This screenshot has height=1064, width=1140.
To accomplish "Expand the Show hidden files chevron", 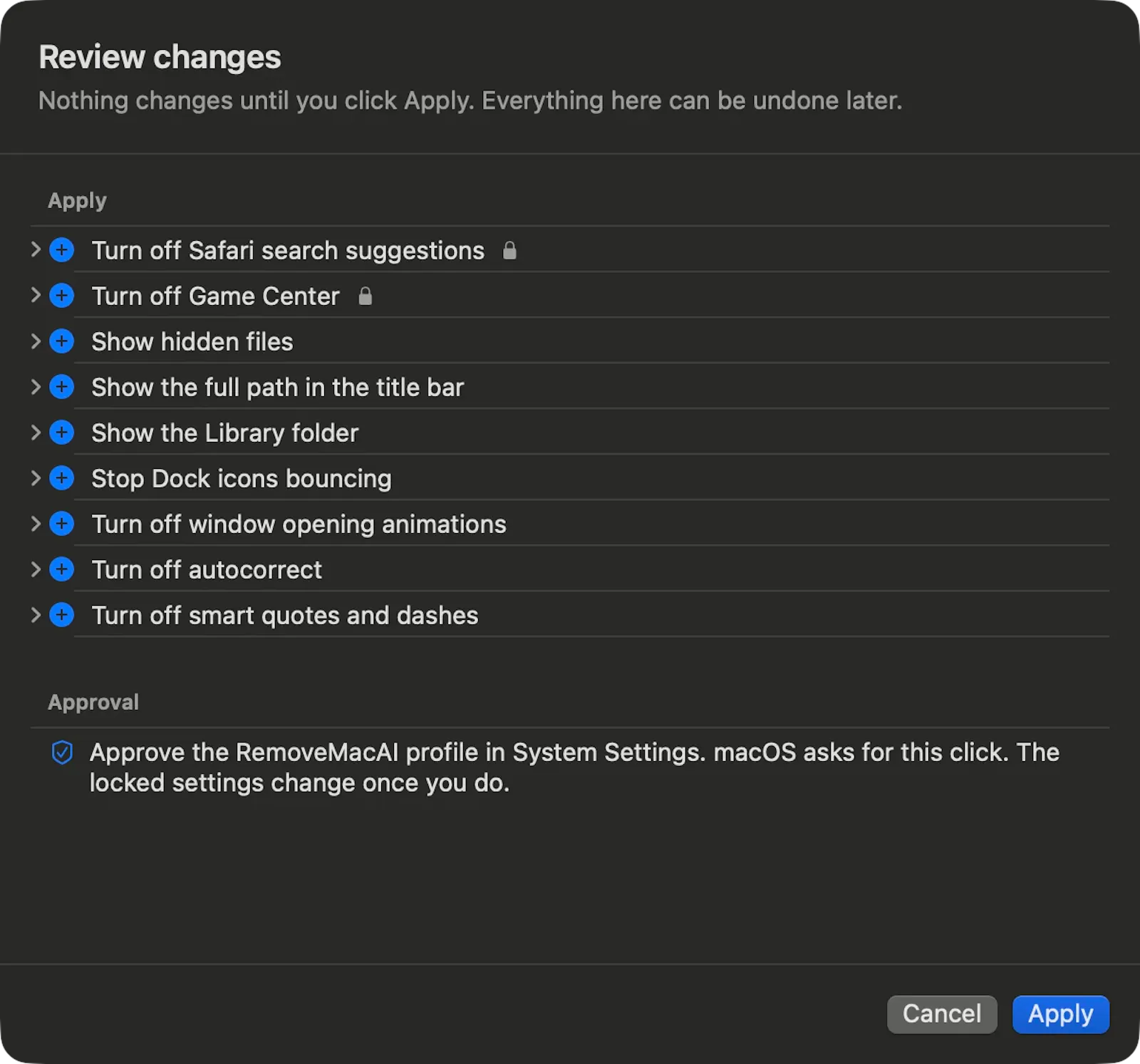I will [x=36, y=341].
